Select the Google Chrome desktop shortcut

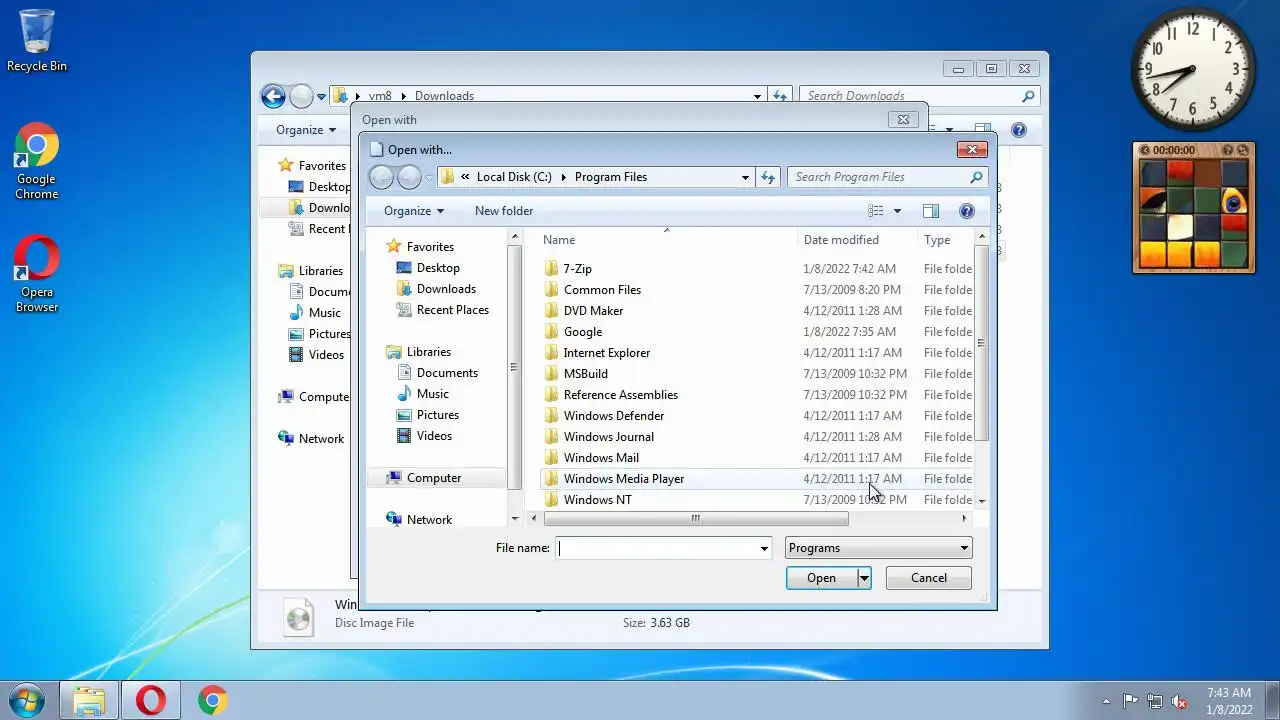tap(37, 162)
